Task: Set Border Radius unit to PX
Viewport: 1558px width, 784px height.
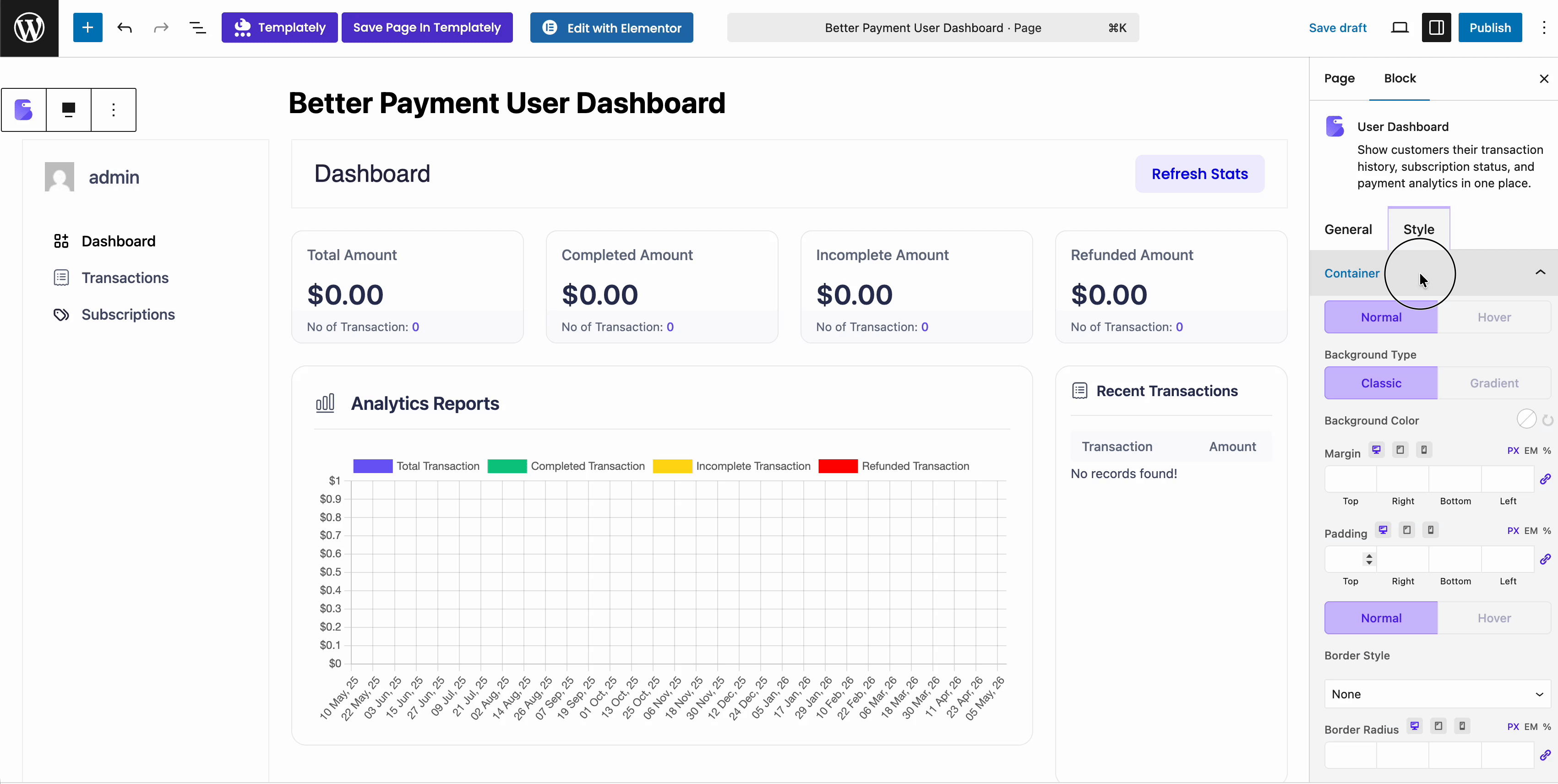Action: pos(1513,727)
